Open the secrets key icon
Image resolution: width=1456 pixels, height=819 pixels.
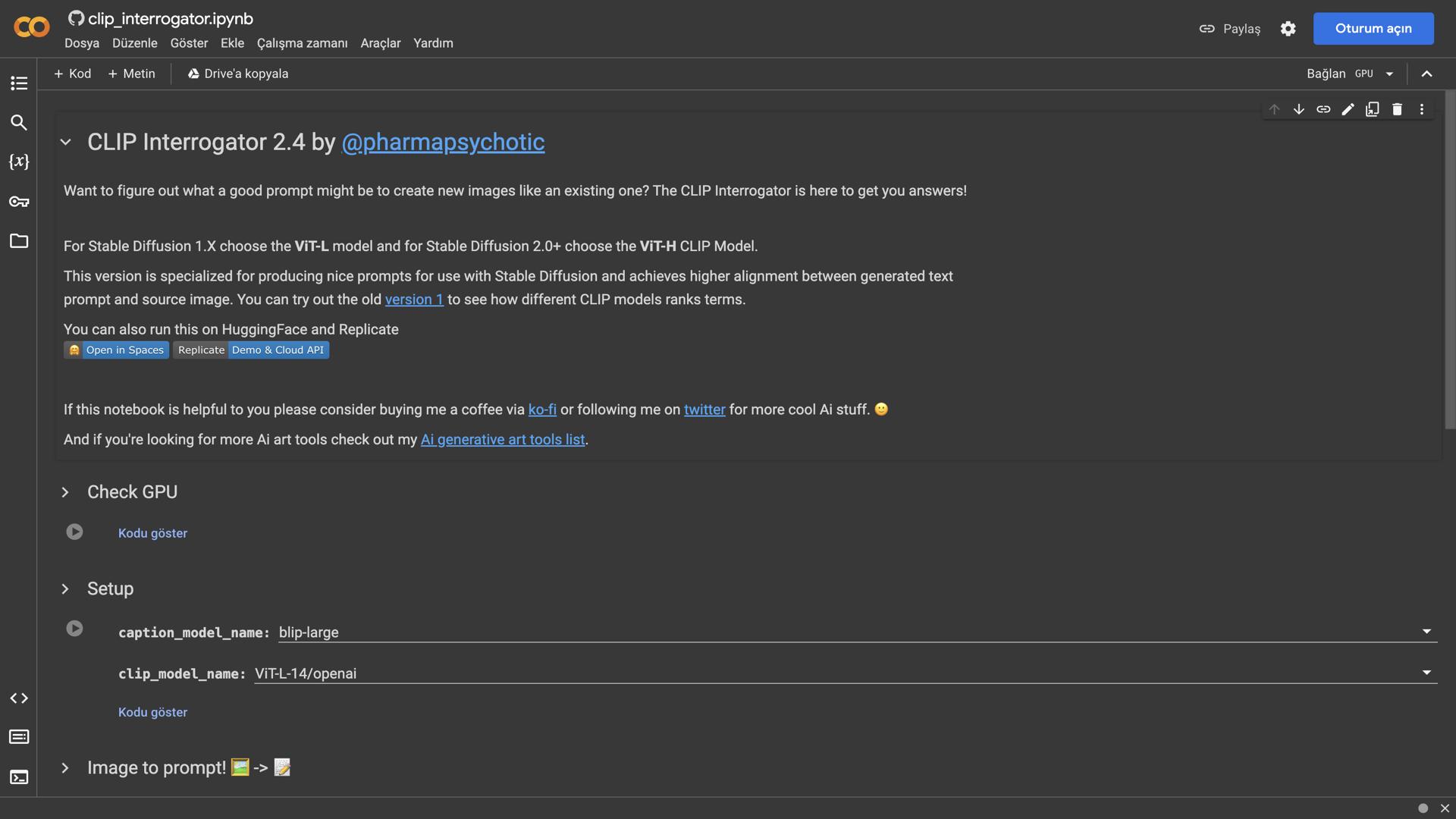[x=19, y=202]
